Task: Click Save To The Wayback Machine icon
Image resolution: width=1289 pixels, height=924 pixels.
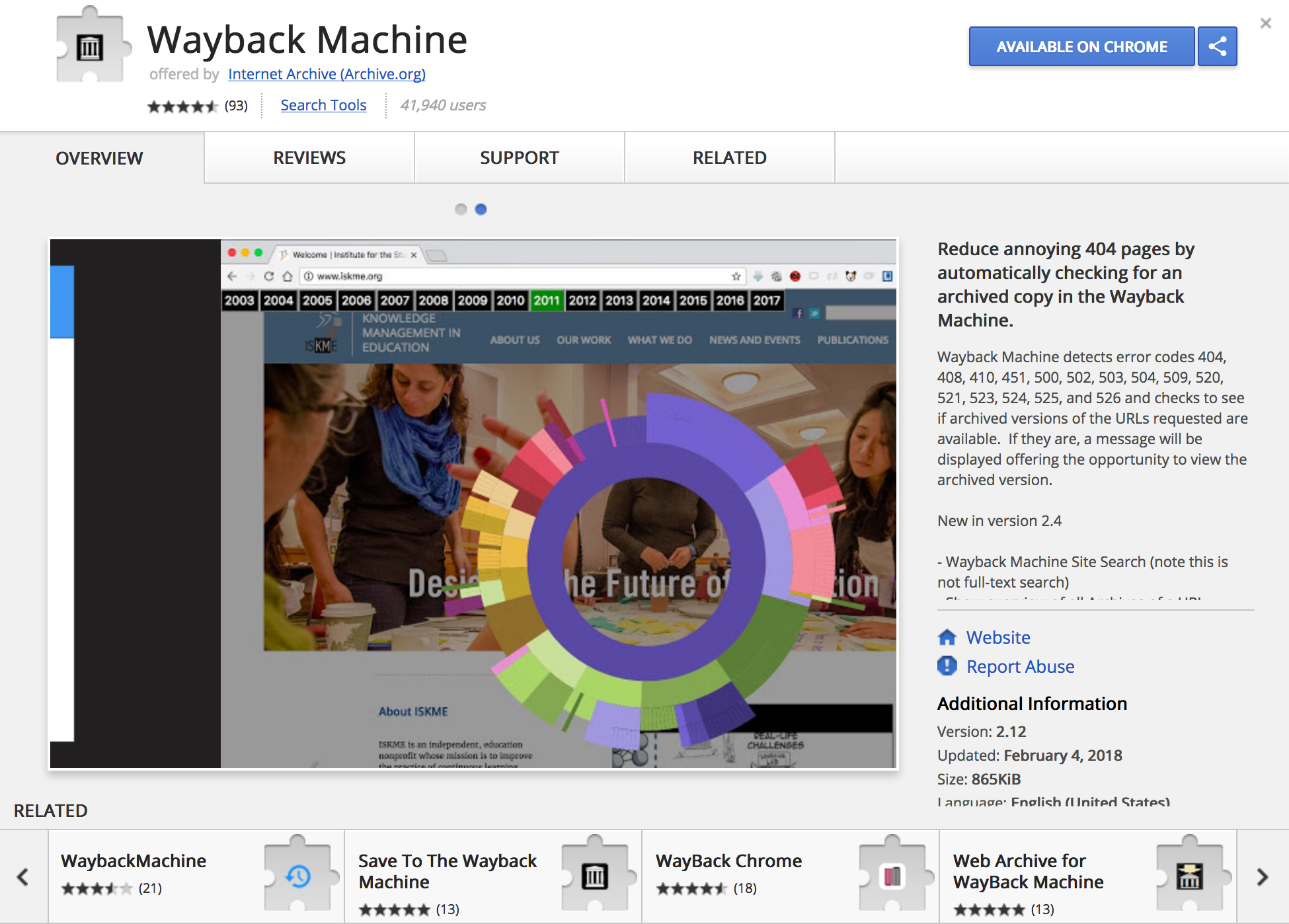Action: (594, 876)
